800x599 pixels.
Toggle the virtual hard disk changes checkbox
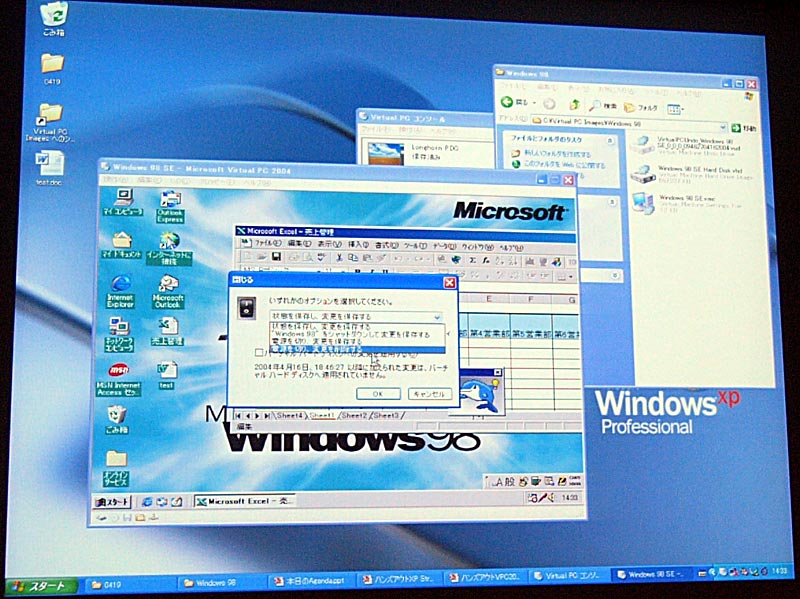[259, 353]
